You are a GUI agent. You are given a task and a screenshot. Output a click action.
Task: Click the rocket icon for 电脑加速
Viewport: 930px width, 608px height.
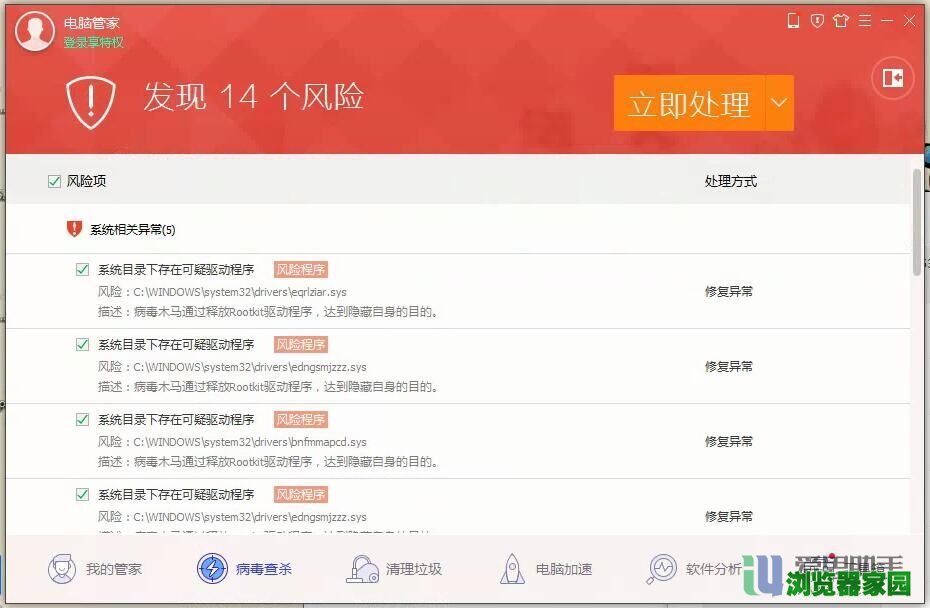point(512,569)
